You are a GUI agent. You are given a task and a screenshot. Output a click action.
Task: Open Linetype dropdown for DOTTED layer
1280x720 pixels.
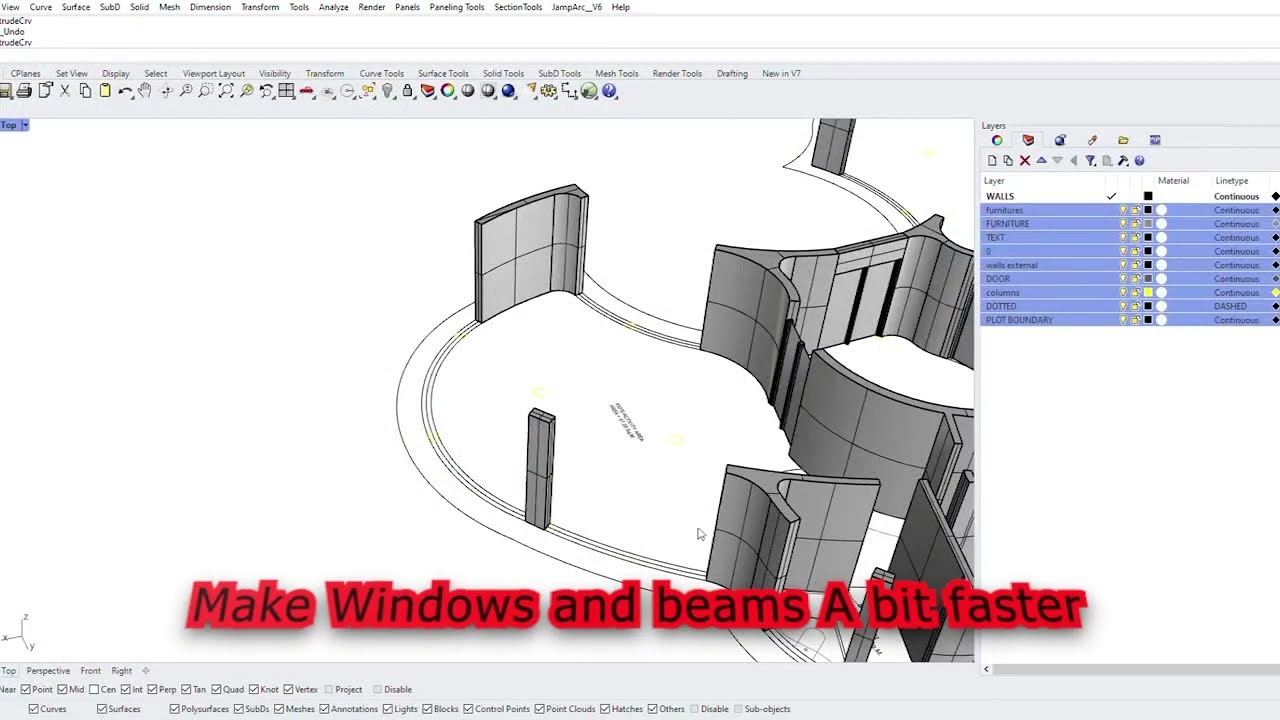coord(1236,306)
